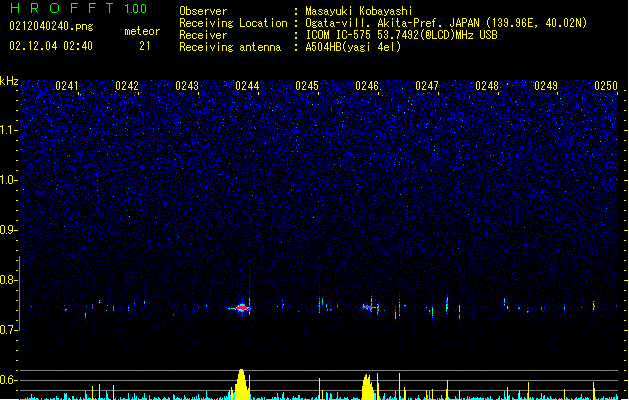Click the 1.0 kHz axis label

click(9, 180)
